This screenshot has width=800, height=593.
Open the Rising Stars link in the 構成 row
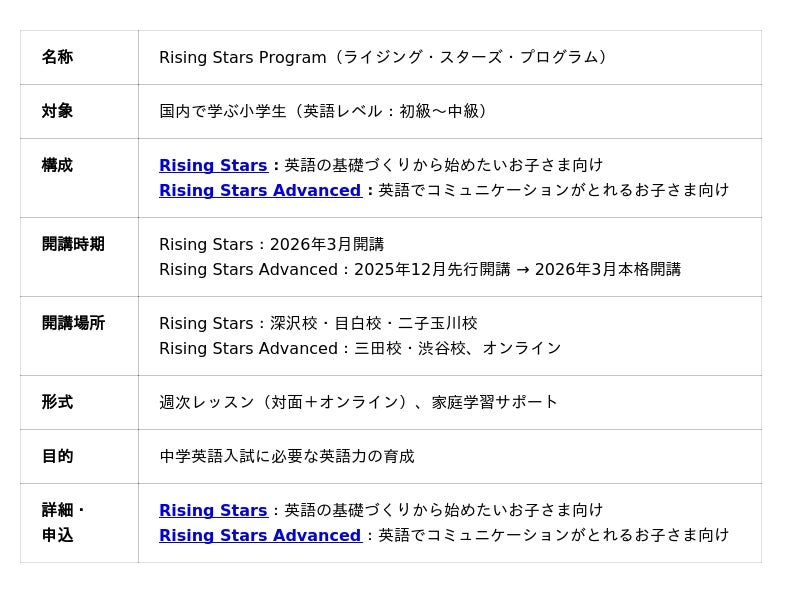pos(213,165)
